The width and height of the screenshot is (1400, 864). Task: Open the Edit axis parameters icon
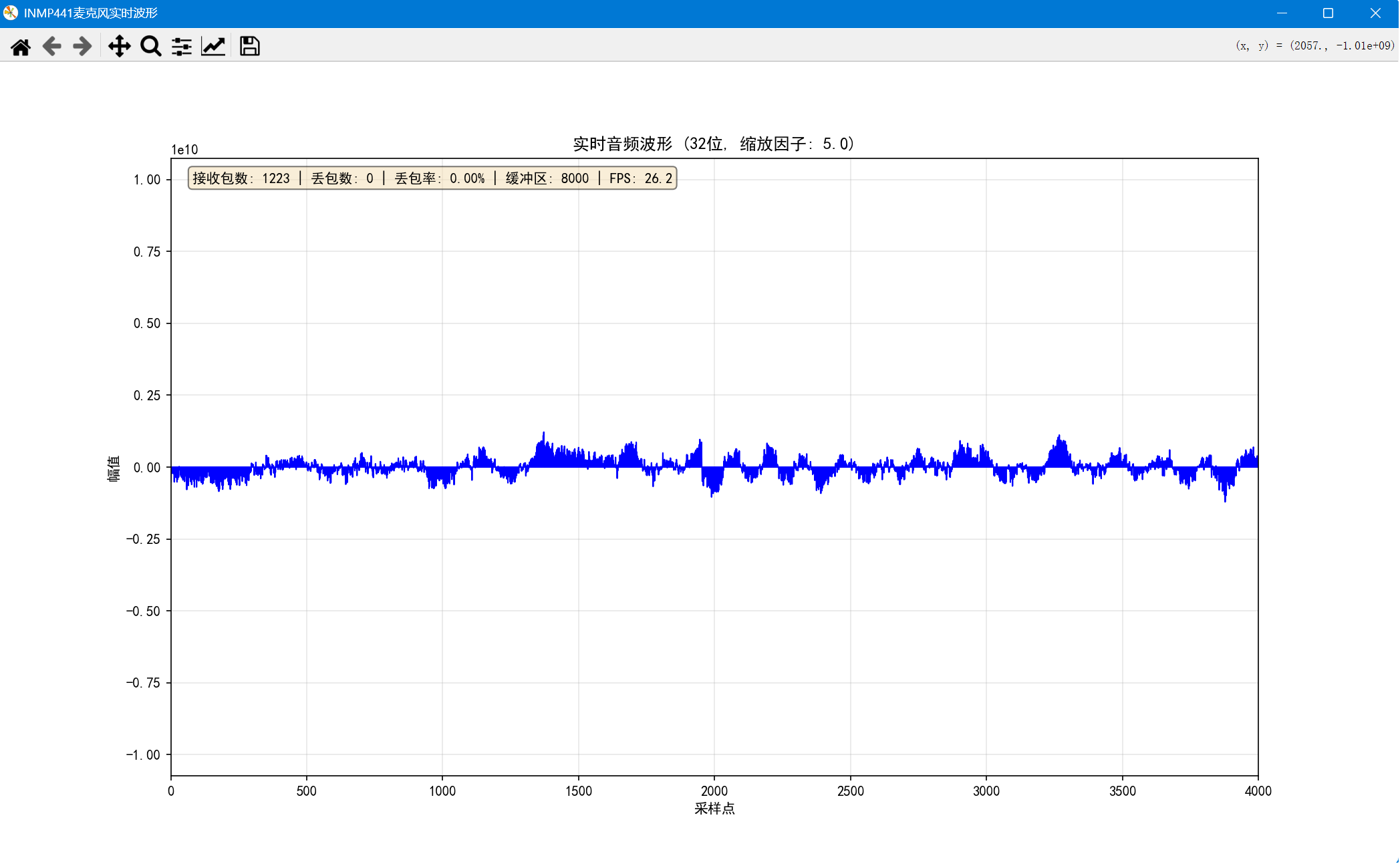[213, 46]
